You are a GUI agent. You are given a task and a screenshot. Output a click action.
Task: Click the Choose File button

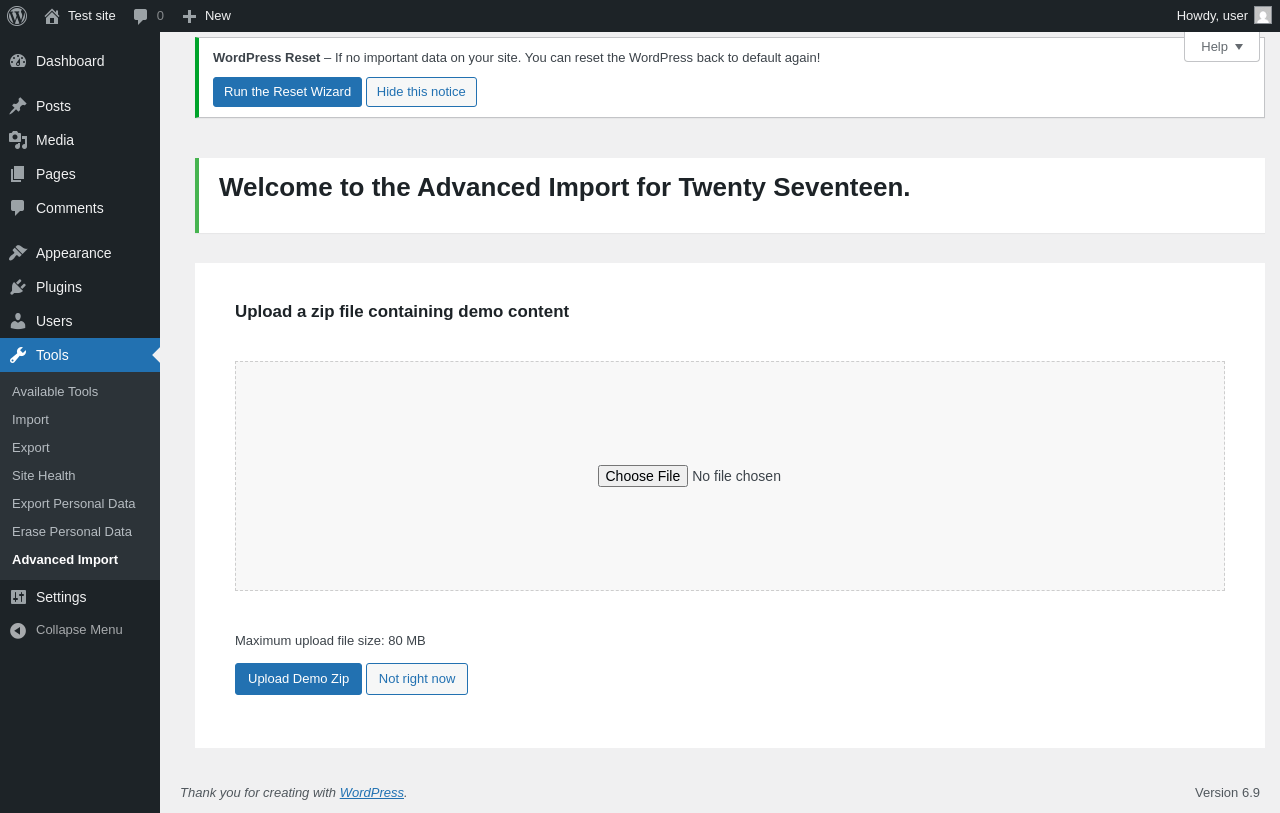pyautogui.click(x=643, y=476)
